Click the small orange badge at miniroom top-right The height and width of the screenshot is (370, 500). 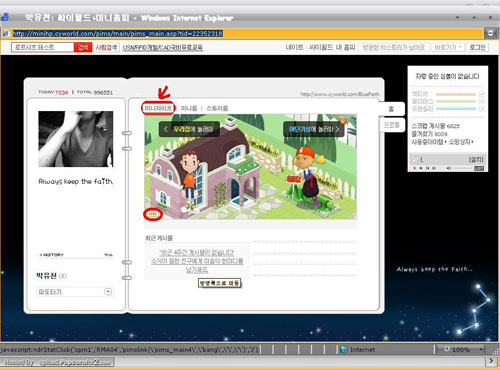[x=342, y=121]
